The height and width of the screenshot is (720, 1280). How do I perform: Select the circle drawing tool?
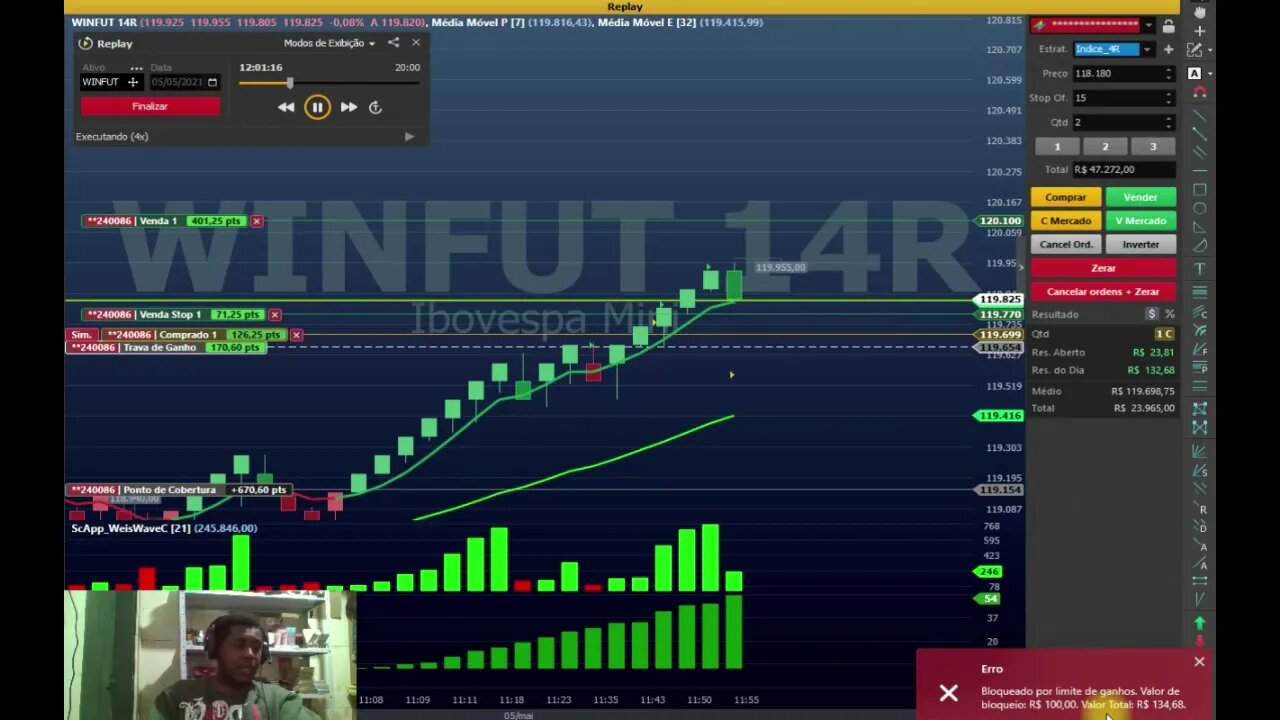coord(1200,209)
